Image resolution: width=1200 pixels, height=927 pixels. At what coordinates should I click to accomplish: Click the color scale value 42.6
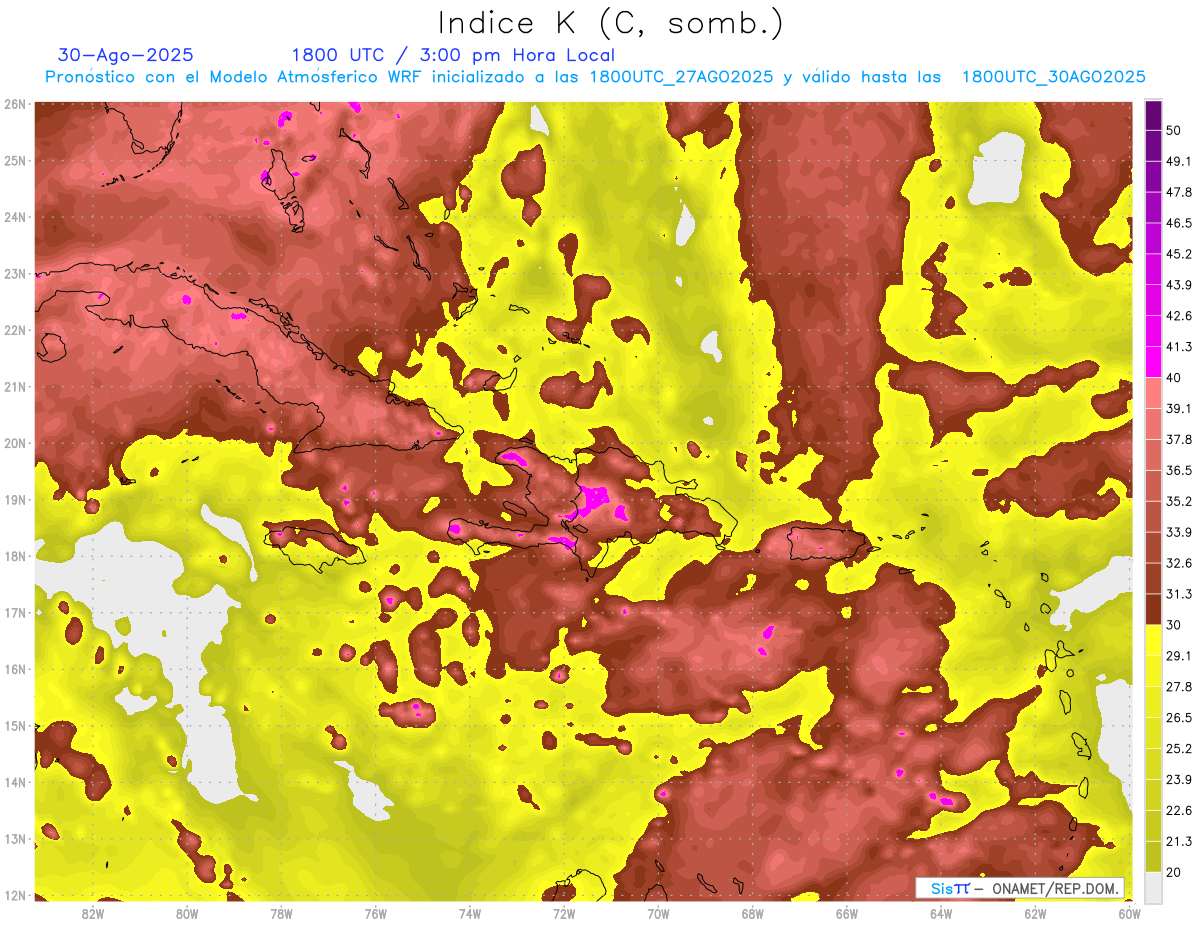pos(1179,316)
